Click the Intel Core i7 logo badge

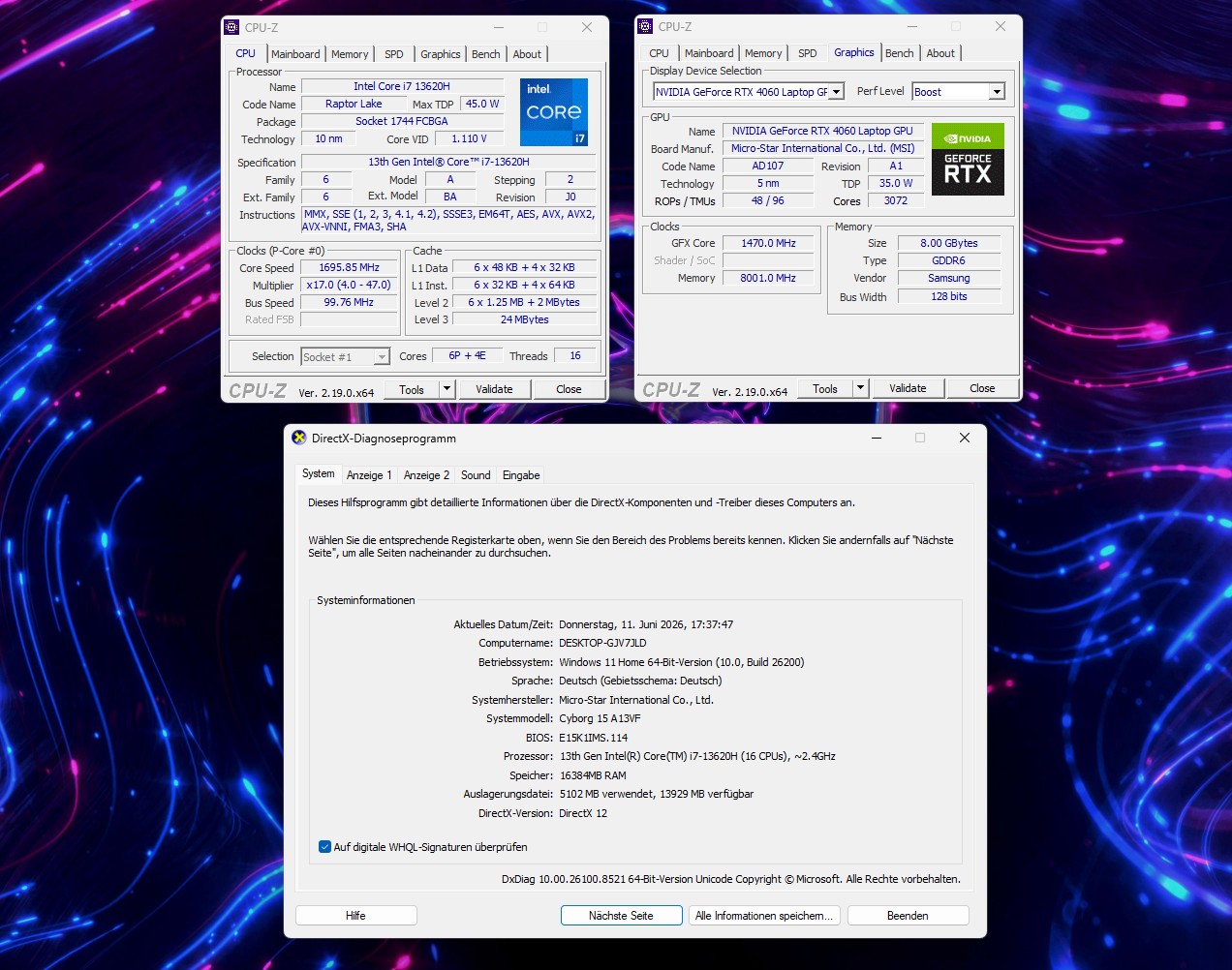(554, 112)
